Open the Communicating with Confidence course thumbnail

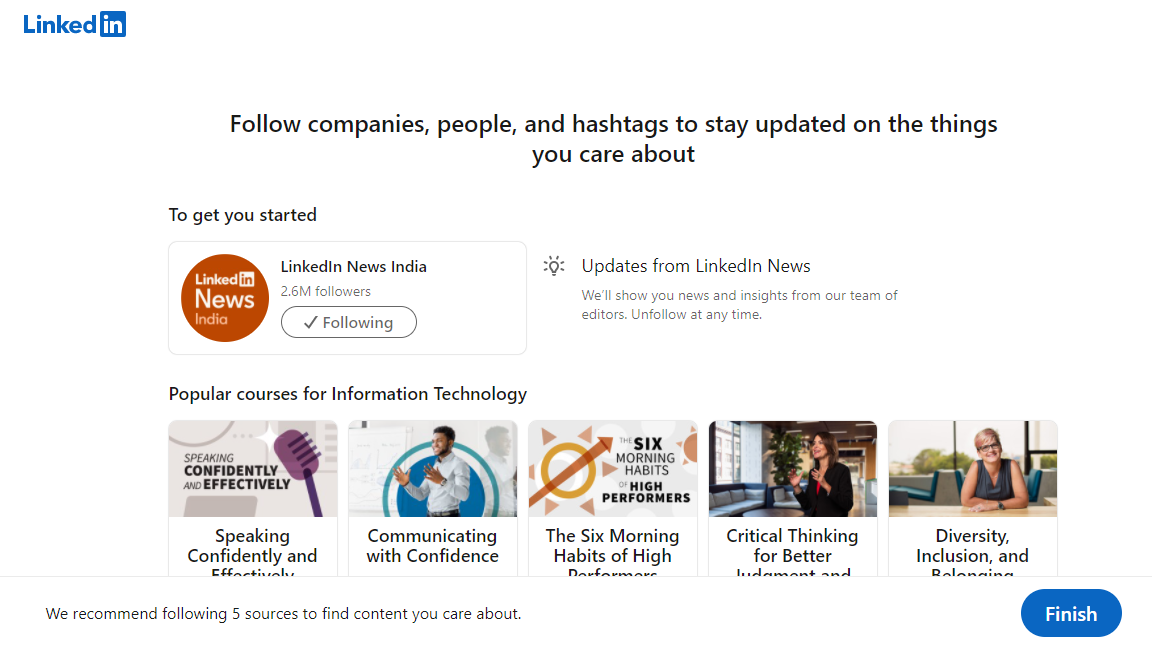[x=432, y=468]
